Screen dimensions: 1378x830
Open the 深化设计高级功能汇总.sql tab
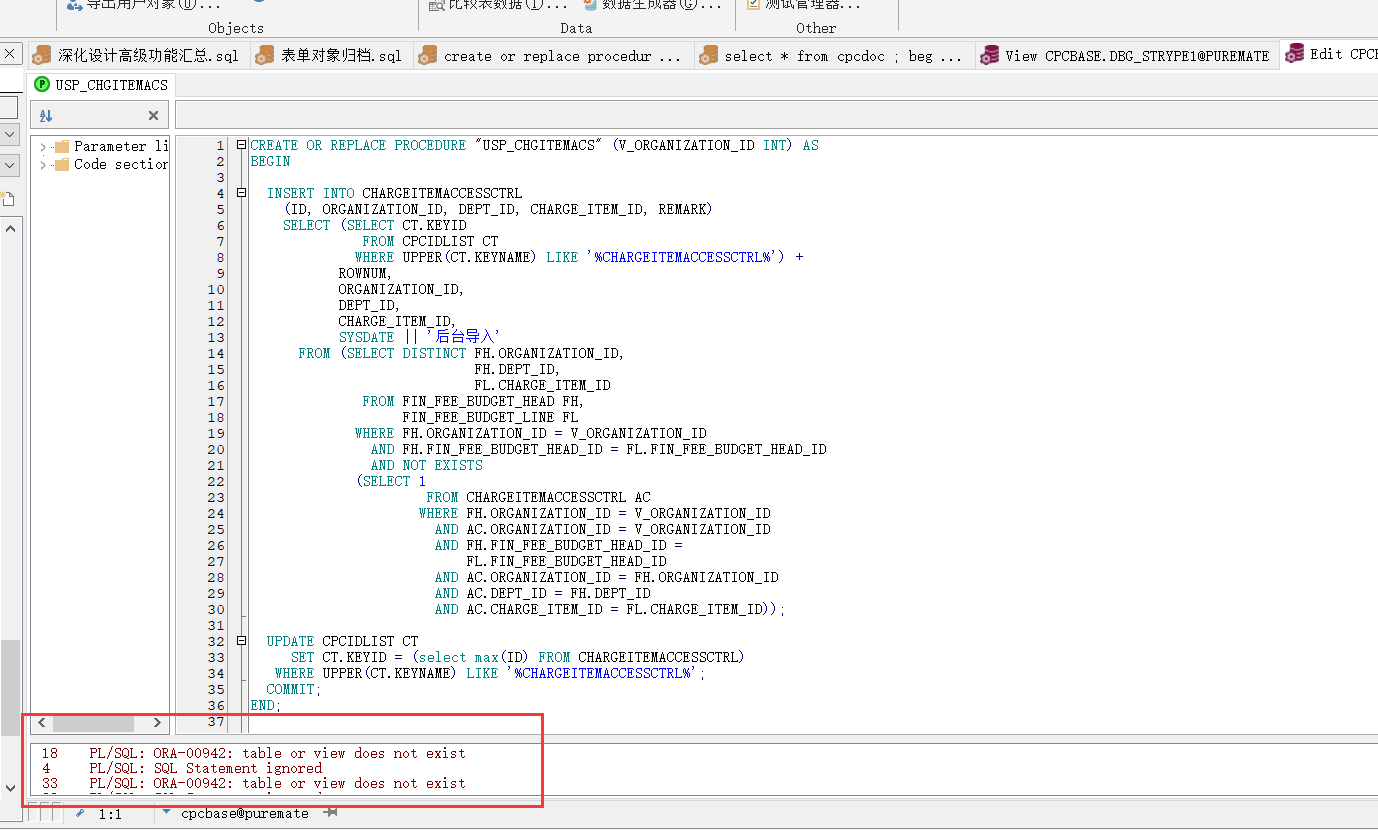point(136,56)
